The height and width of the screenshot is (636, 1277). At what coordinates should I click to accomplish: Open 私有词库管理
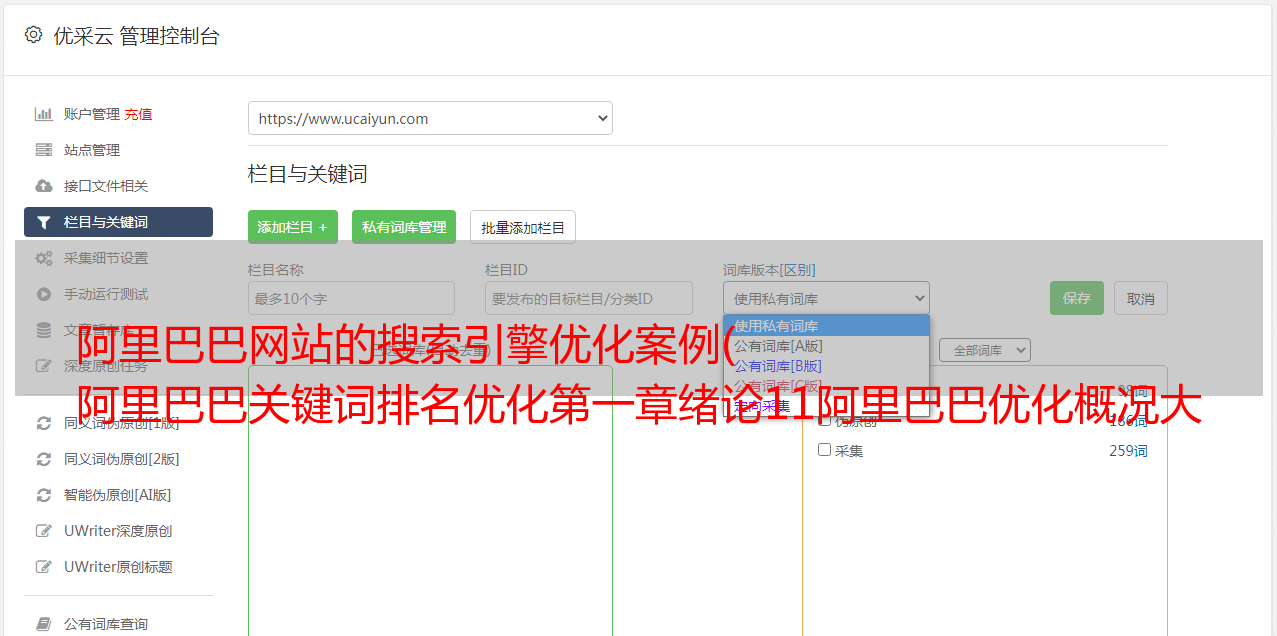click(404, 227)
